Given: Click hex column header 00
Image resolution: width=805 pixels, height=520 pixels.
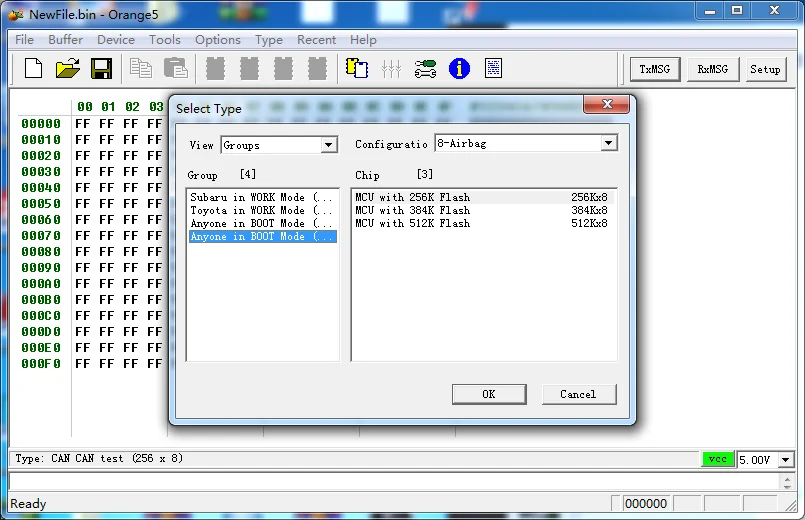Looking at the screenshot, I should (85, 107).
